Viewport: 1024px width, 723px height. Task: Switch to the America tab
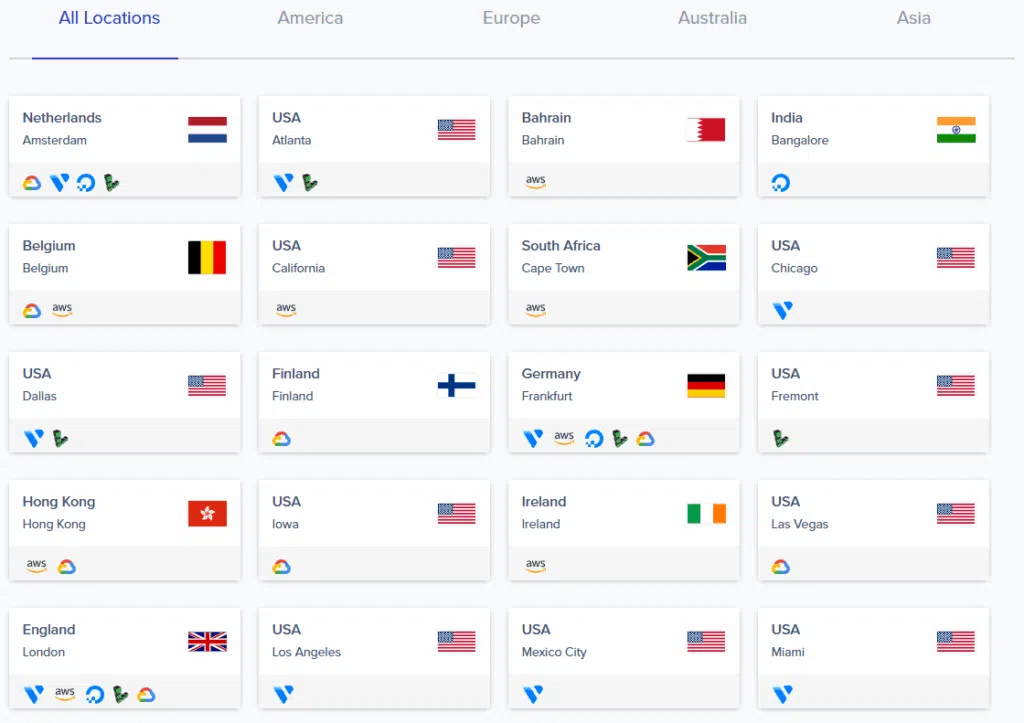coord(310,18)
